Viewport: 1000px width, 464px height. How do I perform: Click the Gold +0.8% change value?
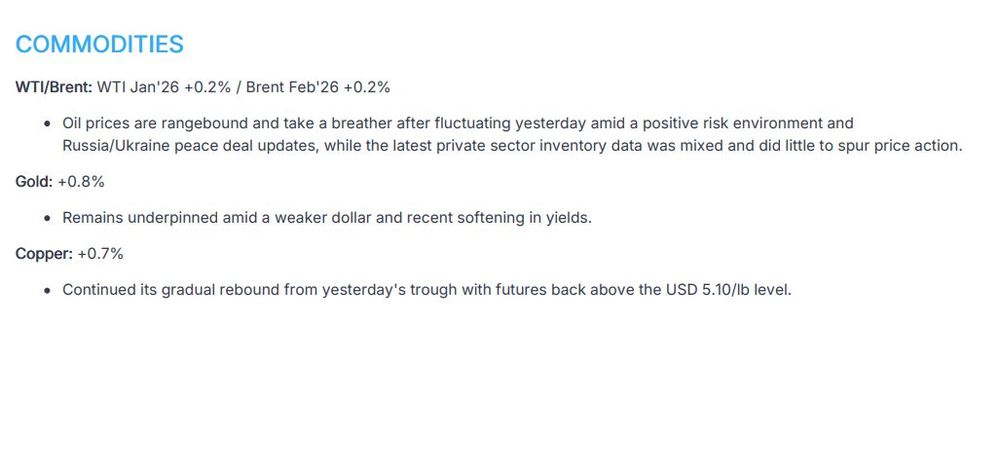81,182
